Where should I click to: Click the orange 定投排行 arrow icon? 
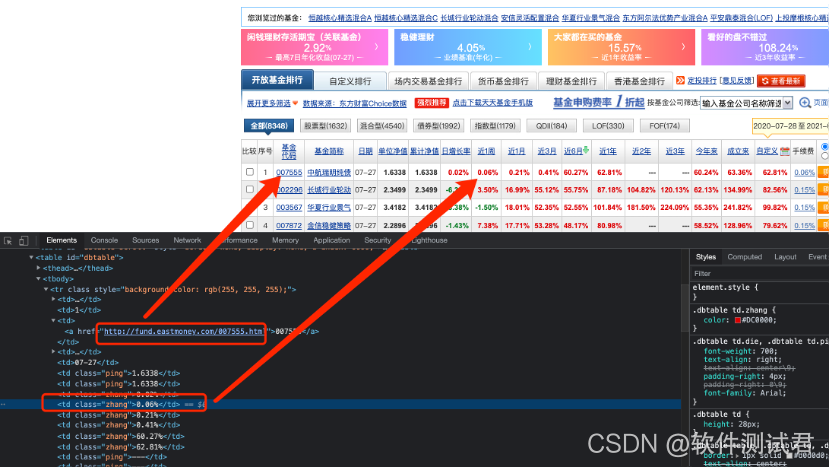coord(680,80)
